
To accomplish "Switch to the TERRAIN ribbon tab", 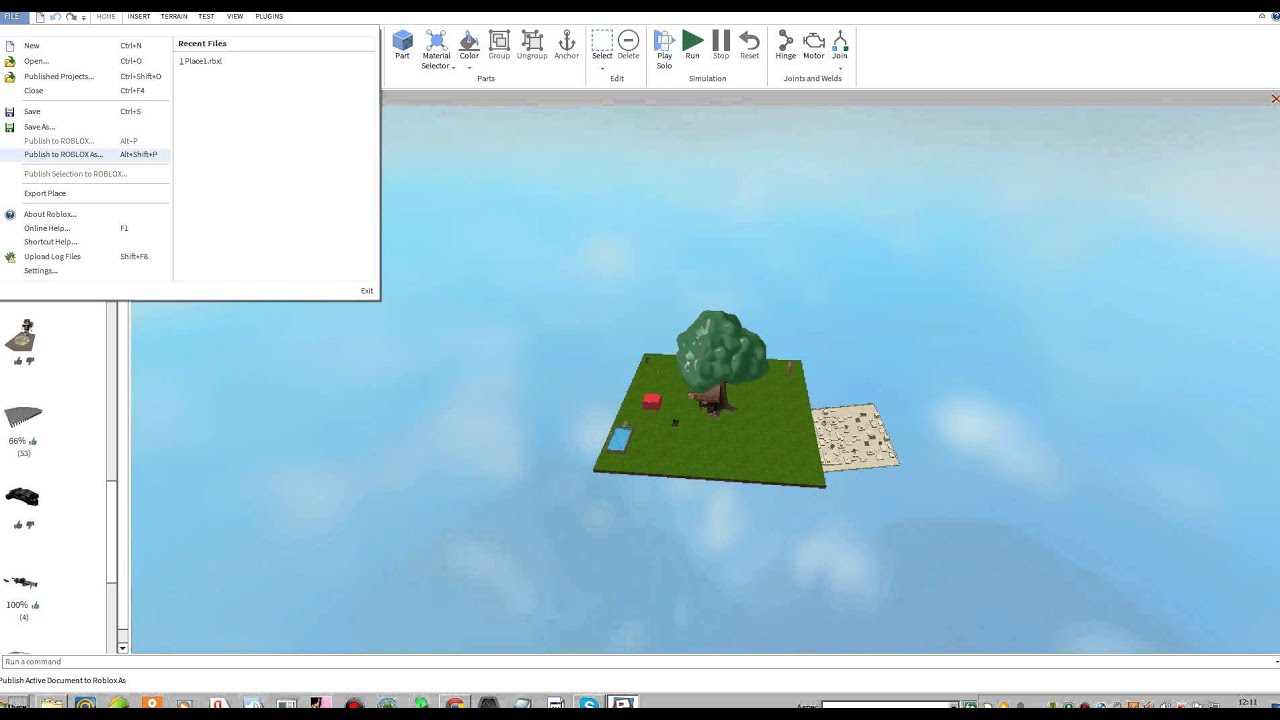I will click(174, 17).
